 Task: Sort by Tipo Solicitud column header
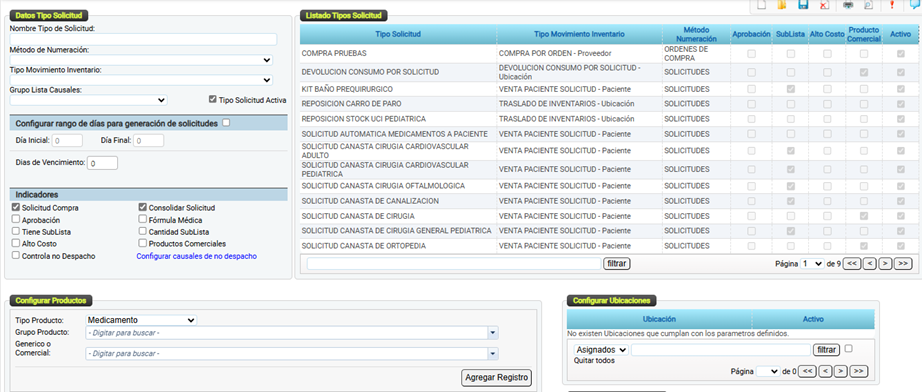point(398,34)
